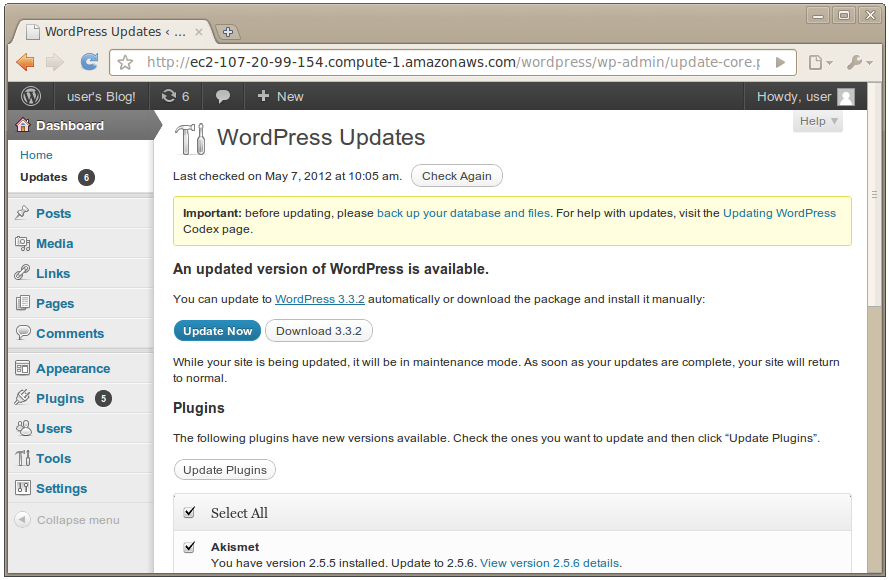Click the Settings icon in sidebar
This screenshot has height=580, width=889.
[23, 488]
